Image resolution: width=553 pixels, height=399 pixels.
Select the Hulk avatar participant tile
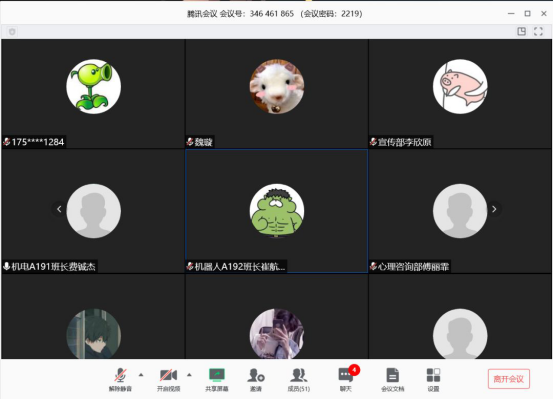[277, 211]
